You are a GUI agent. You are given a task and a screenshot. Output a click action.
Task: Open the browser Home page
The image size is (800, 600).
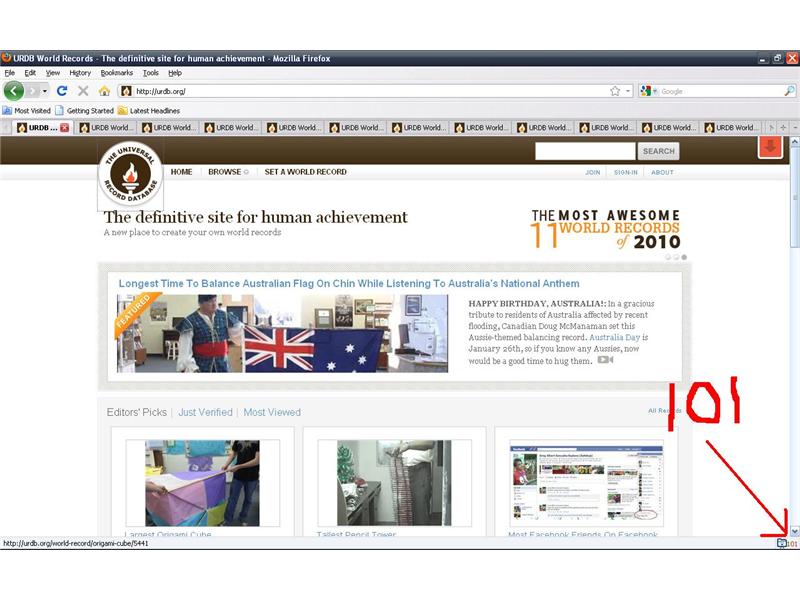pos(104,90)
